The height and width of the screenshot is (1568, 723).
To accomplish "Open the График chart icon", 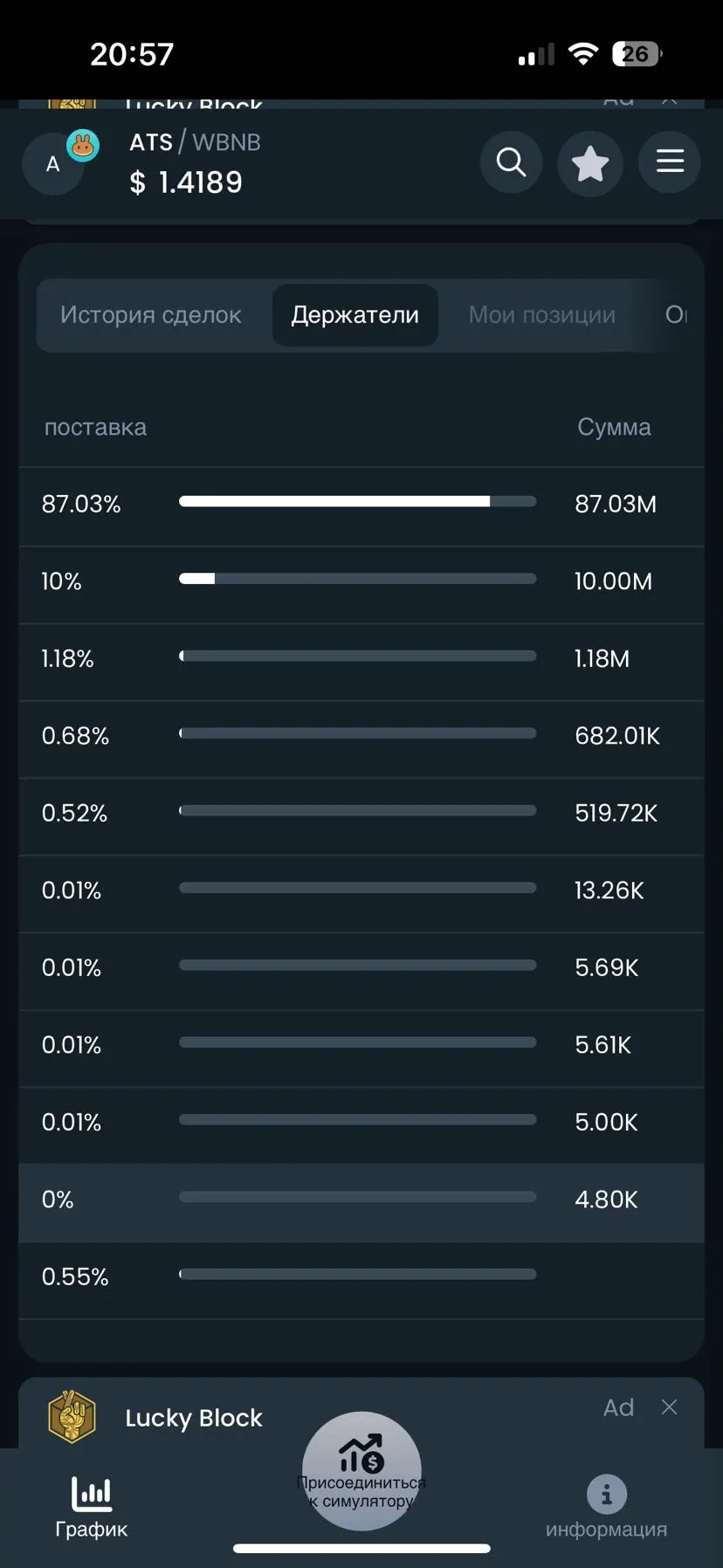I will (x=91, y=1506).
